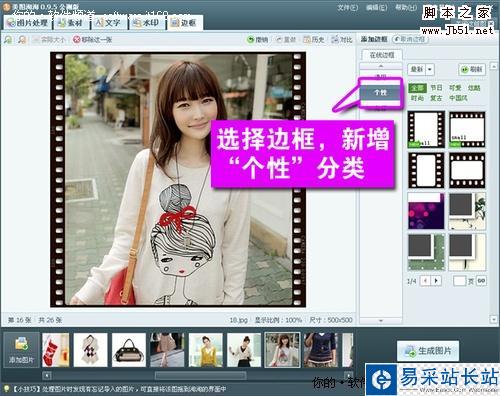
Task: Click the 生成图片 generate button
Action: click(x=428, y=351)
